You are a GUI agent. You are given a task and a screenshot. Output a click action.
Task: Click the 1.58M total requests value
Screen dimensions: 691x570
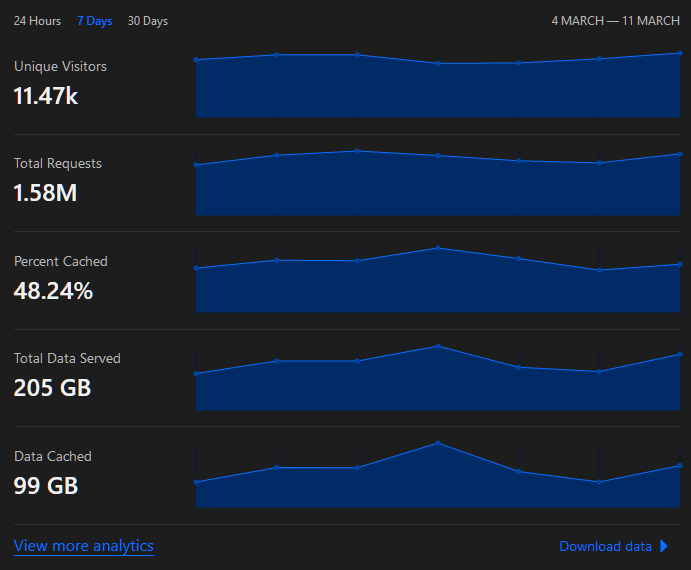[x=45, y=193]
